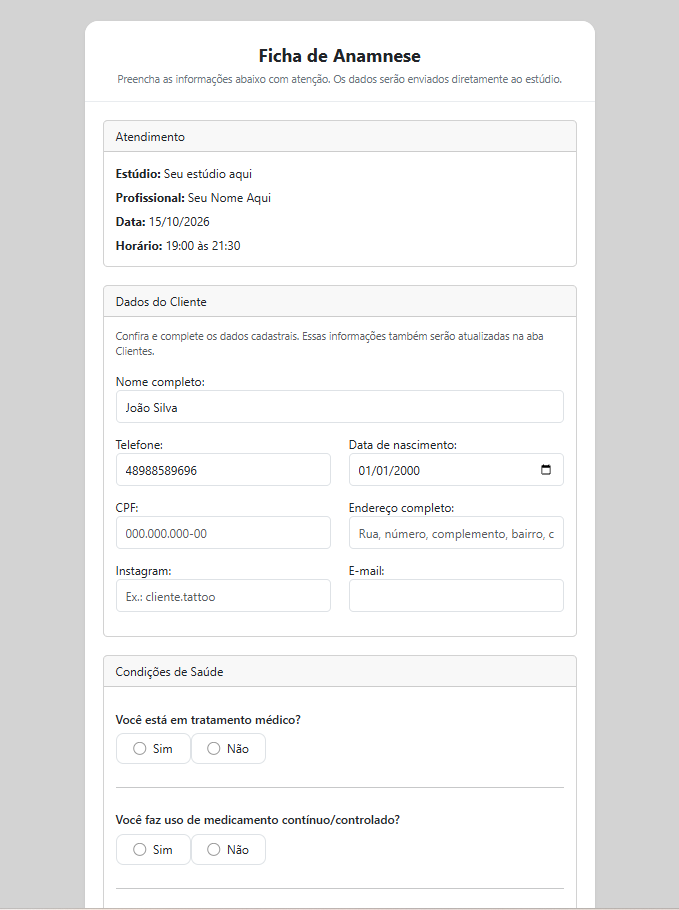Click the E-mail label
The height and width of the screenshot is (910, 679).
pyautogui.click(x=367, y=570)
